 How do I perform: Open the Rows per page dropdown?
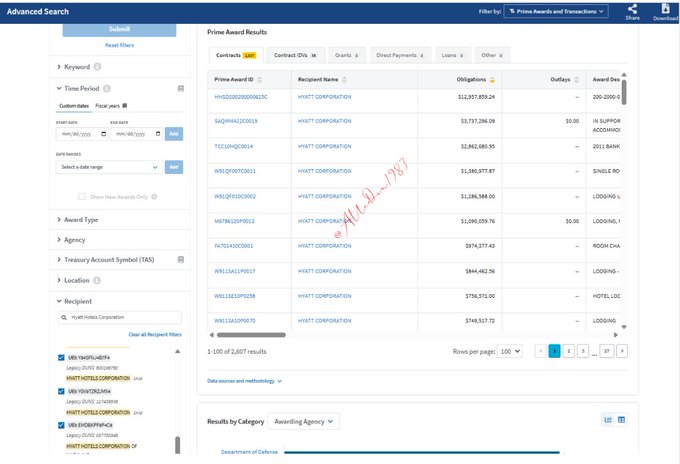[510, 352]
